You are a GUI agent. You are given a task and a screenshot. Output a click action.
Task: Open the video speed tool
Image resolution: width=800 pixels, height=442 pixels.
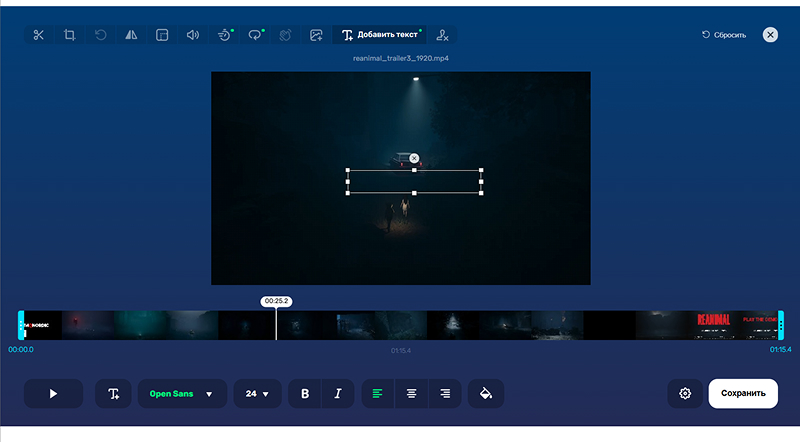[225, 35]
